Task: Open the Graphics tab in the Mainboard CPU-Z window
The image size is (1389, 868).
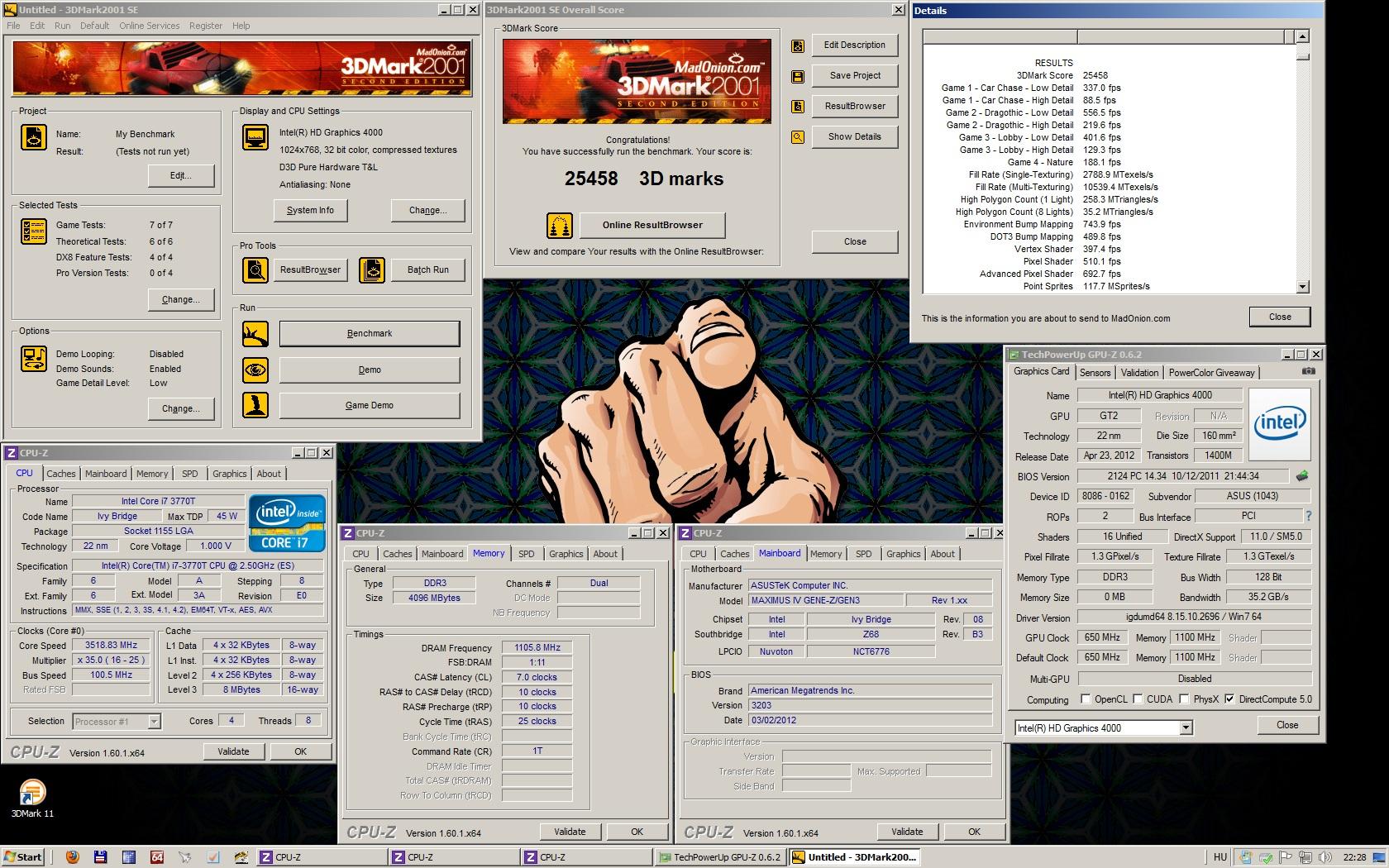Action: coord(903,554)
